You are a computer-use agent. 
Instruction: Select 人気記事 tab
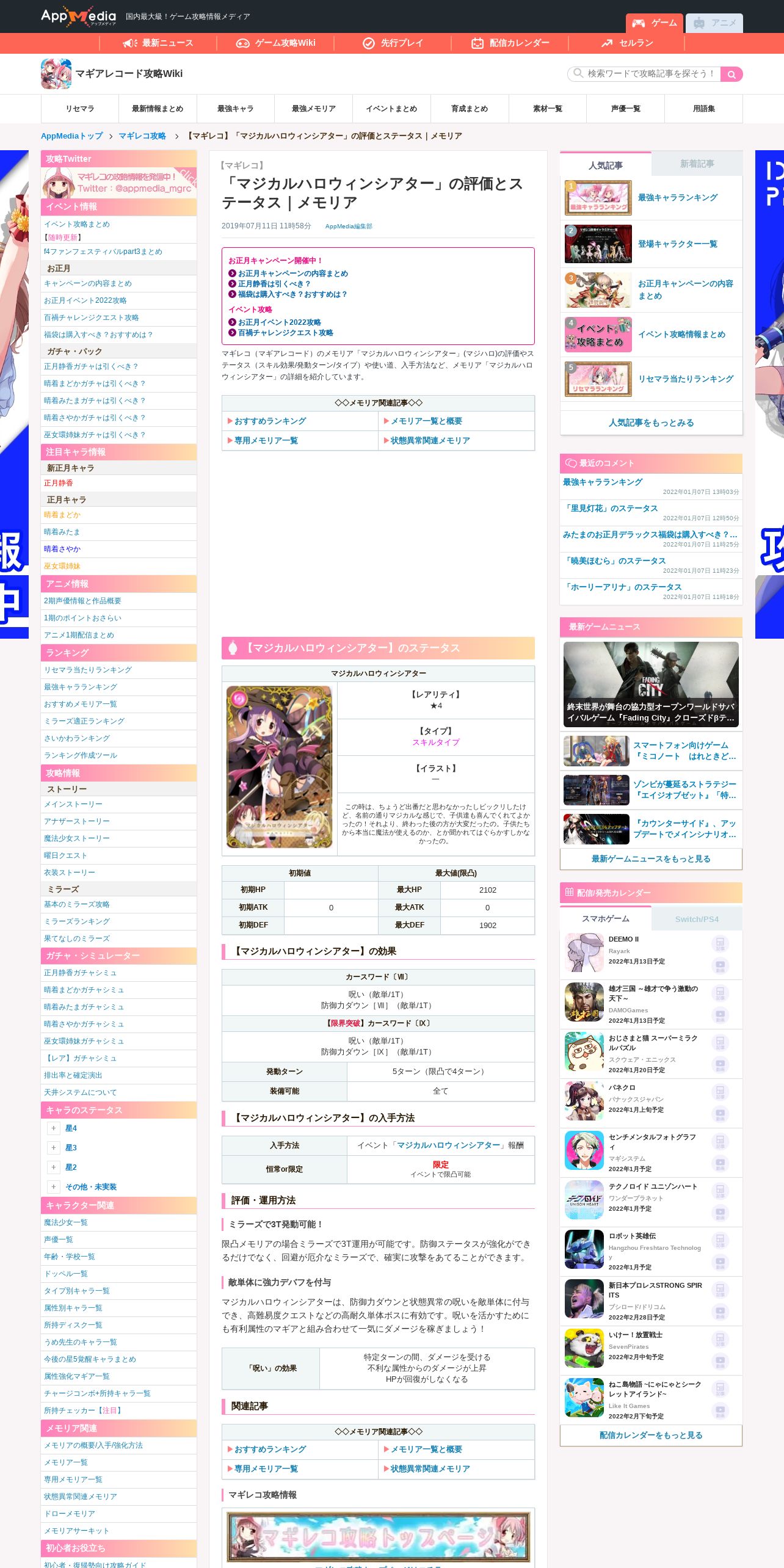tap(606, 165)
